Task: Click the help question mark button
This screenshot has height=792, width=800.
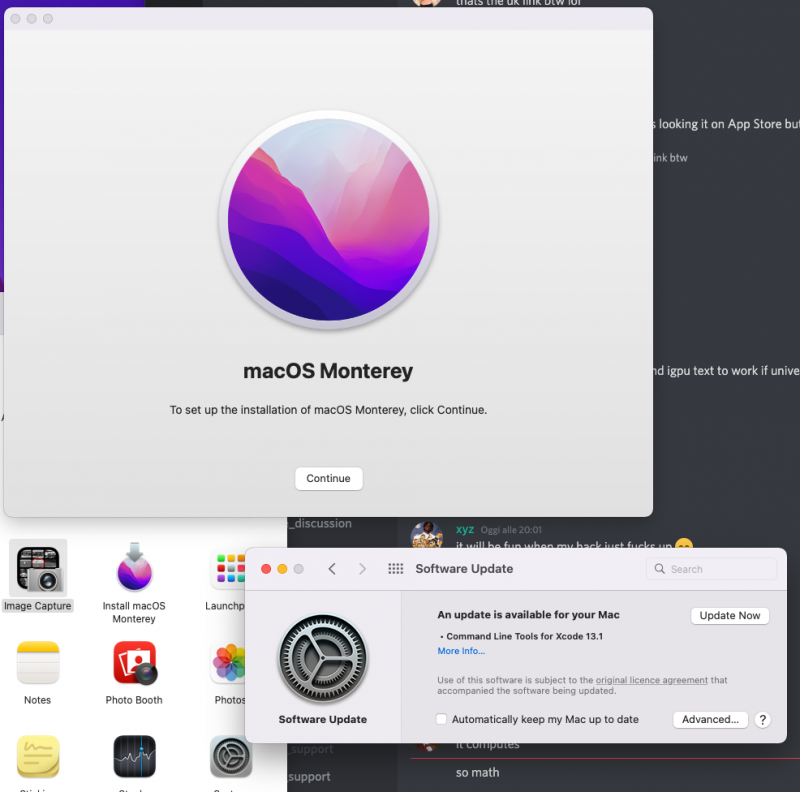Action: 762,720
